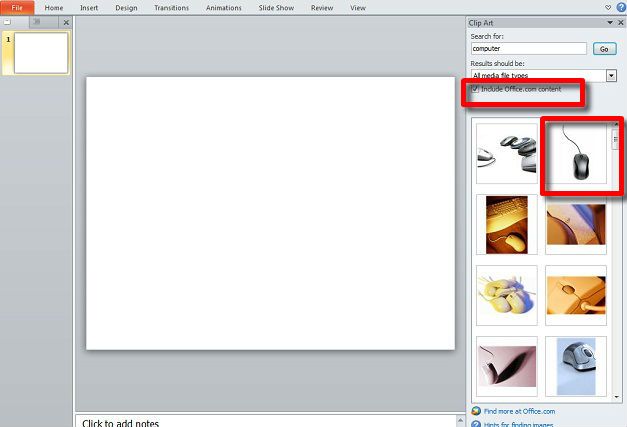This screenshot has width=627, height=427.
Task: Toggle Include Office.com content checkbox
Action: click(475, 89)
